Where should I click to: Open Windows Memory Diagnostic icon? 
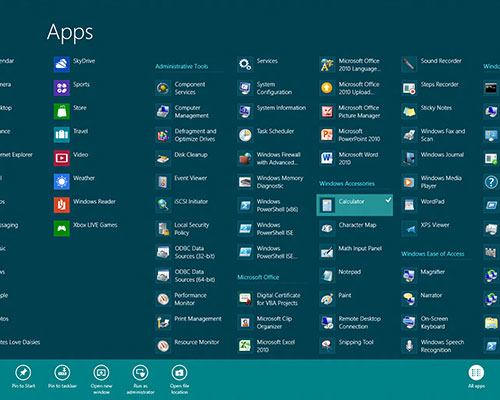coord(245,182)
